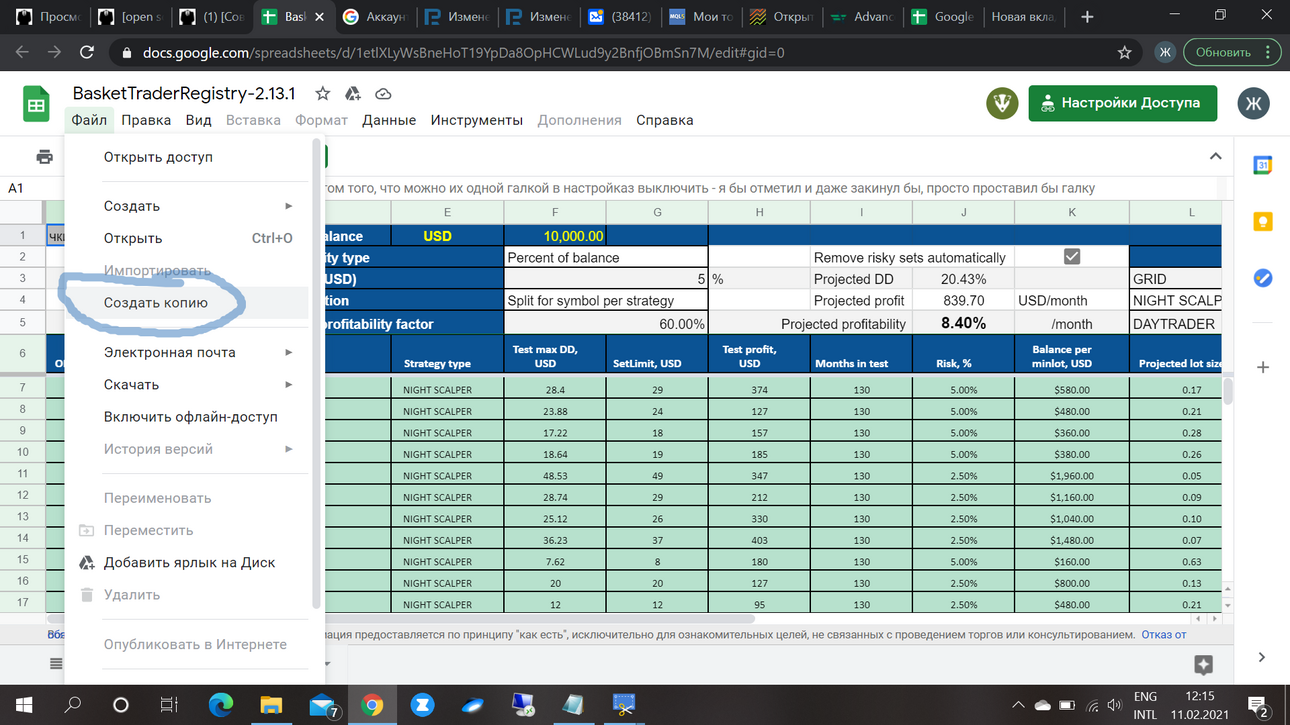Screen dimensions: 1290x725
Task: Open the Chrome icon in the taskbar
Action: (x=372, y=704)
